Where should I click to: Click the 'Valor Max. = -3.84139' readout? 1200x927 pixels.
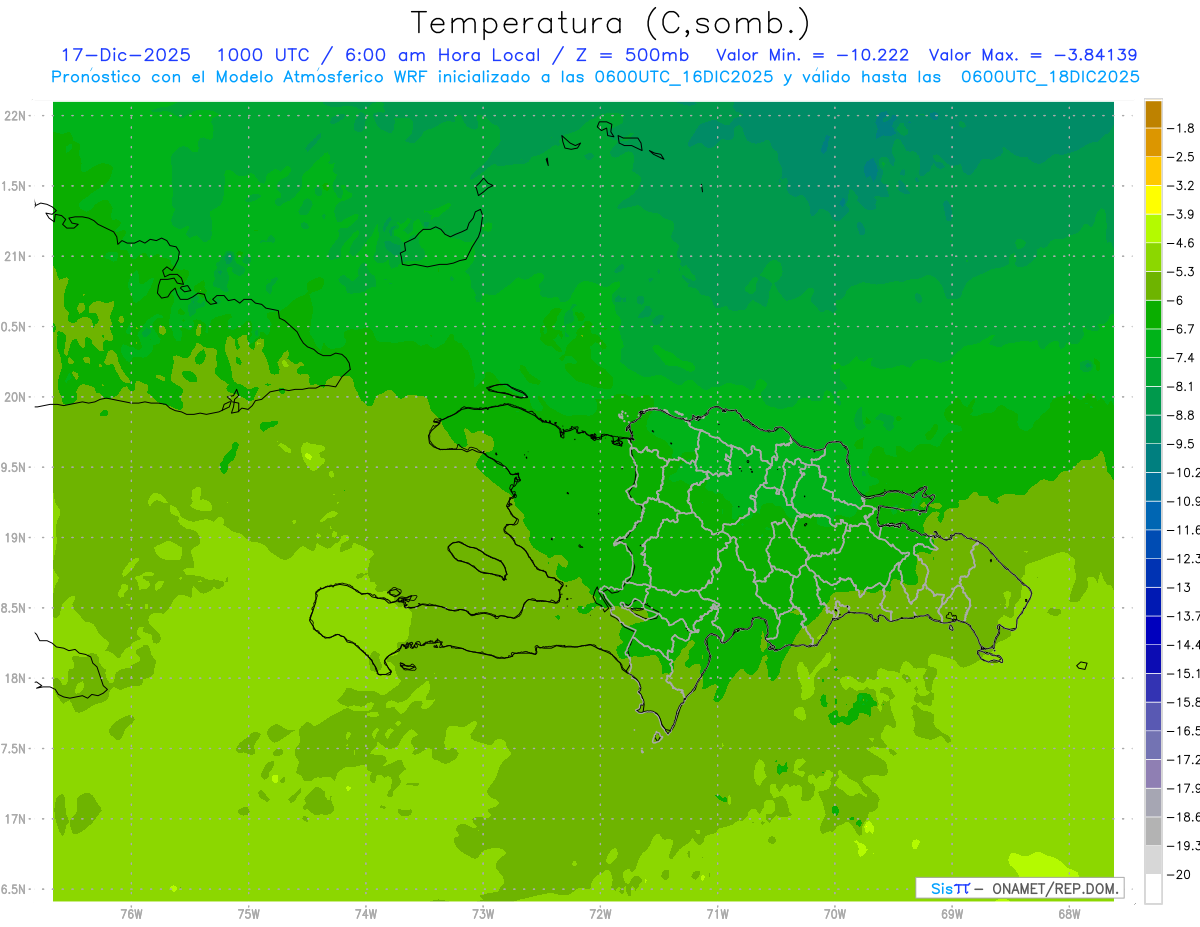point(1033,55)
